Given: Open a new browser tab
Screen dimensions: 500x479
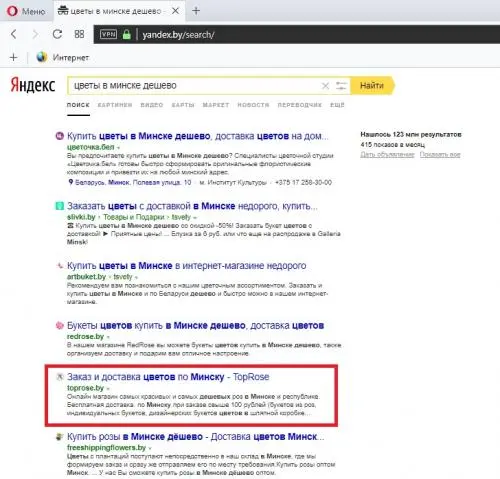Looking at the screenshot, I should (x=196, y=11).
